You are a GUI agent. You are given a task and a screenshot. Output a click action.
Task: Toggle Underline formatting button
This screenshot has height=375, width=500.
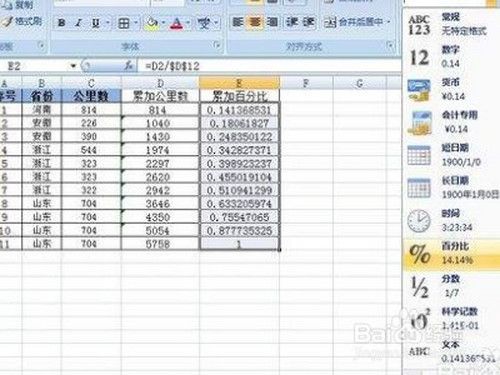(x=96, y=23)
